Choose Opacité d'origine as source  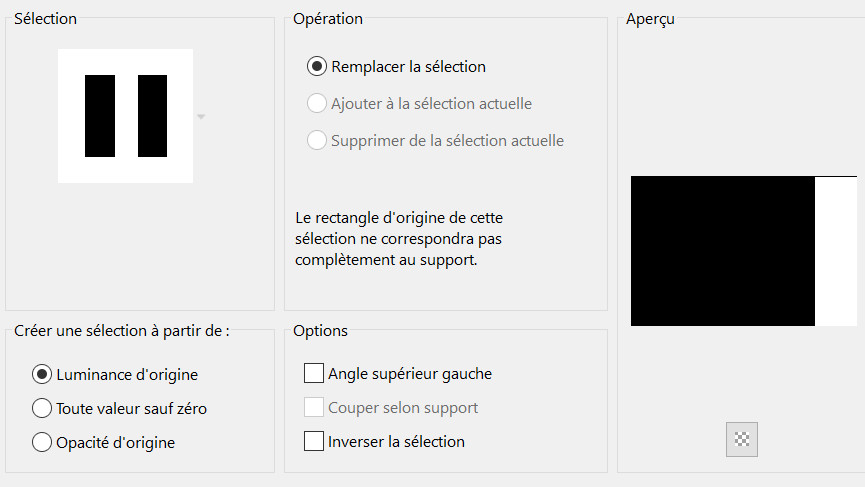(x=42, y=442)
